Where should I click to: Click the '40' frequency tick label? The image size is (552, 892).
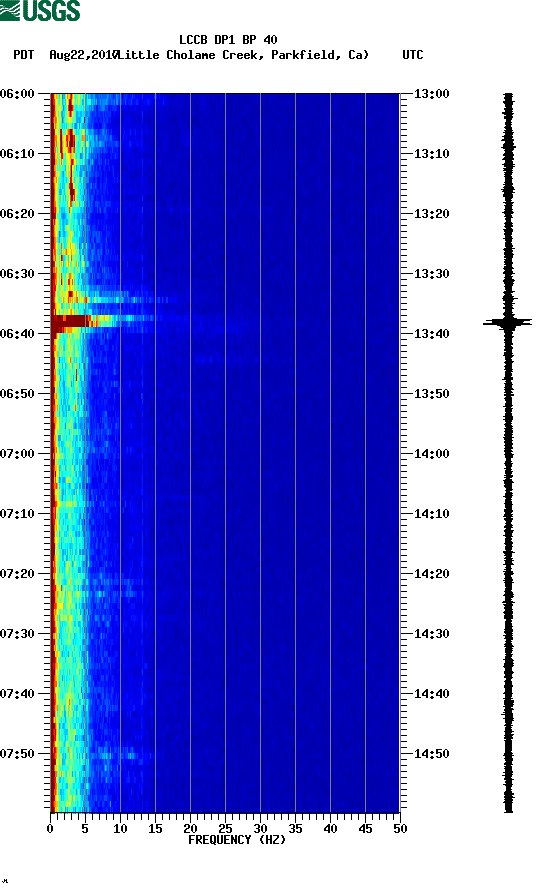330,829
